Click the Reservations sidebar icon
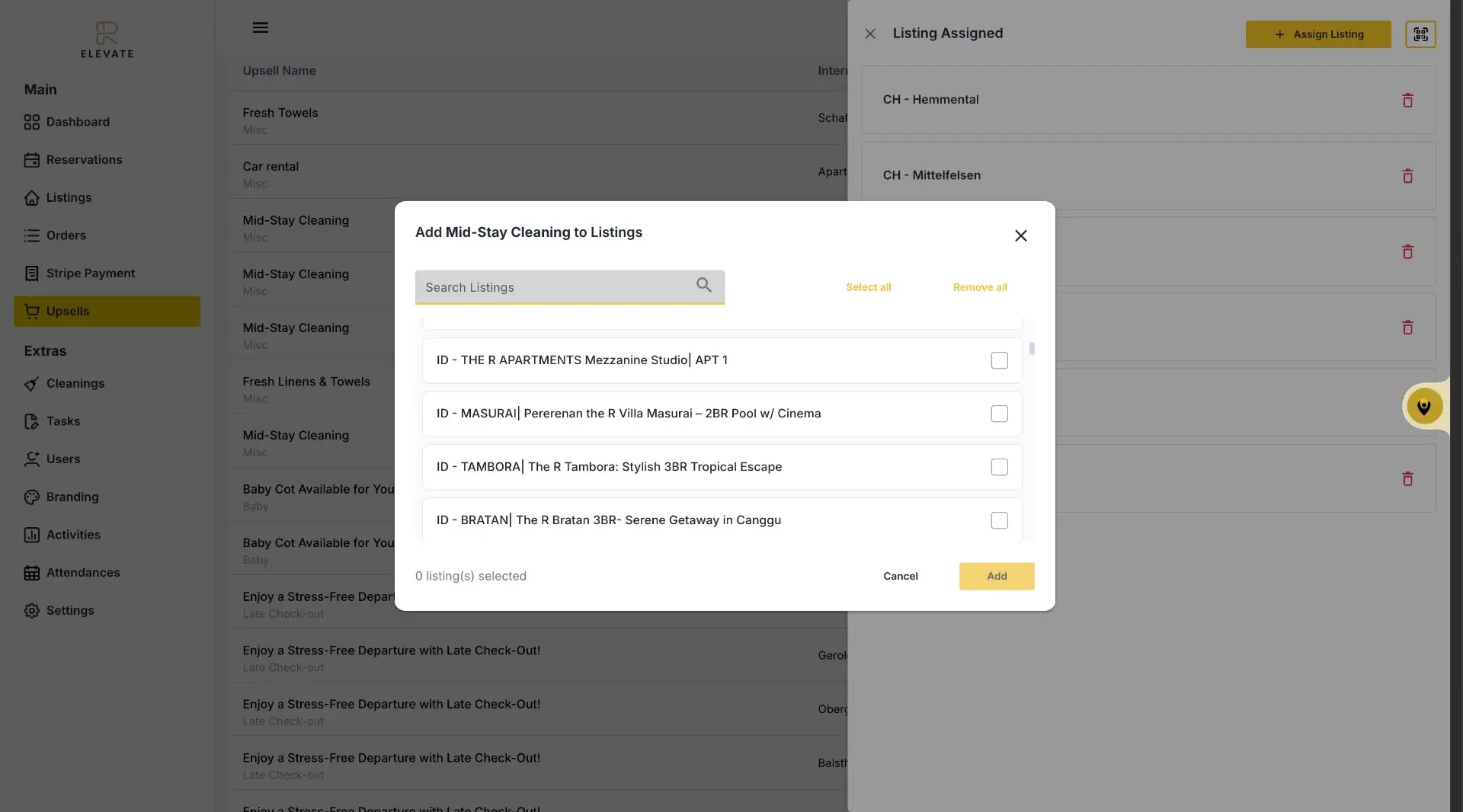1463x812 pixels. (32, 159)
